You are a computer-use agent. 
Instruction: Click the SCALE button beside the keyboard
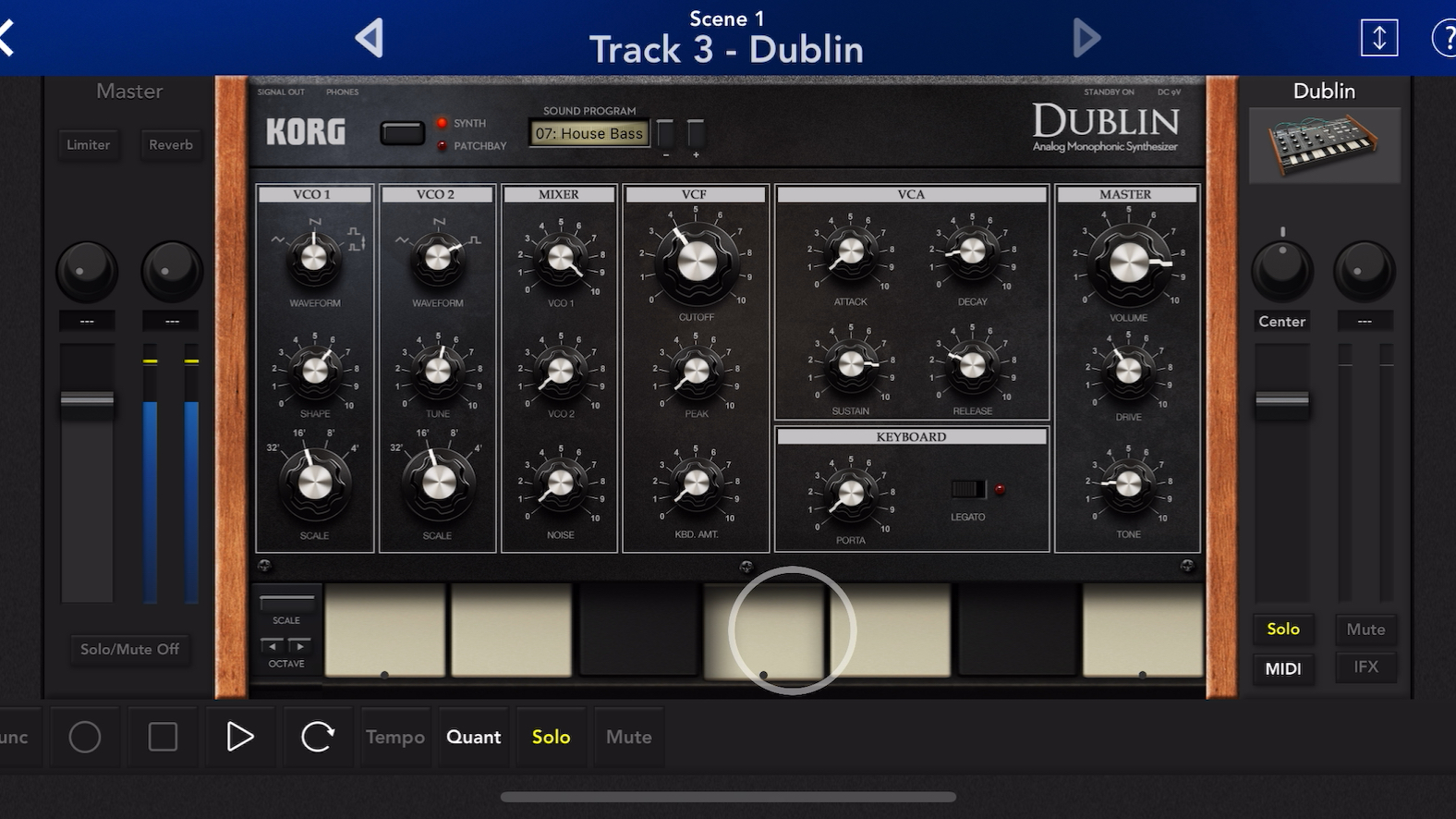coord(286,605)
